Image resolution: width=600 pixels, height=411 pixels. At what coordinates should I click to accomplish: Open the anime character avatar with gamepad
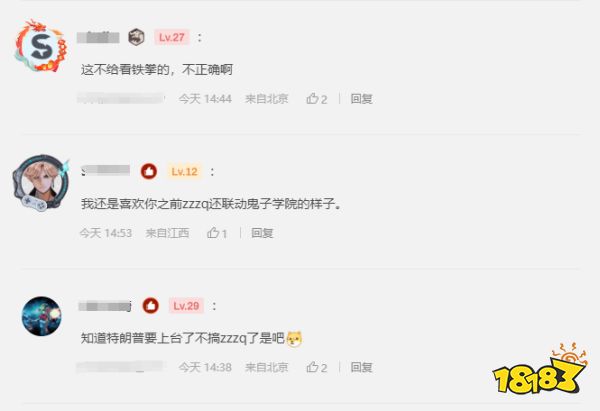pyautogui.click(x=41, y=183)
